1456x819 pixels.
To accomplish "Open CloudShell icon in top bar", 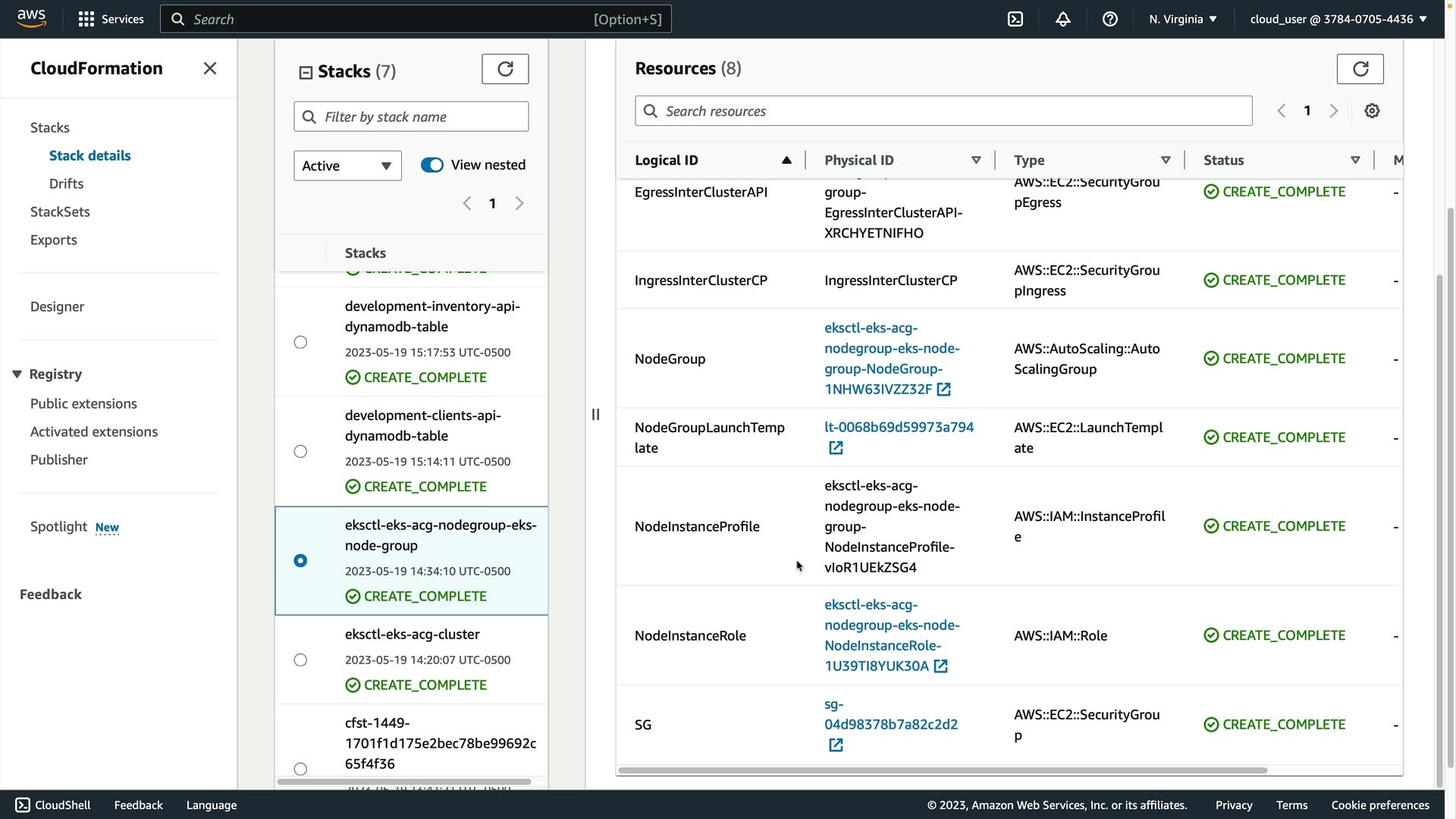I will point(1015,19).
